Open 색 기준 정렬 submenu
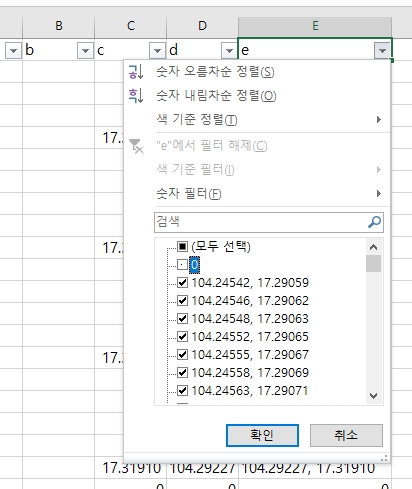Viewport: 412px width, 489px height. point(257,120)
